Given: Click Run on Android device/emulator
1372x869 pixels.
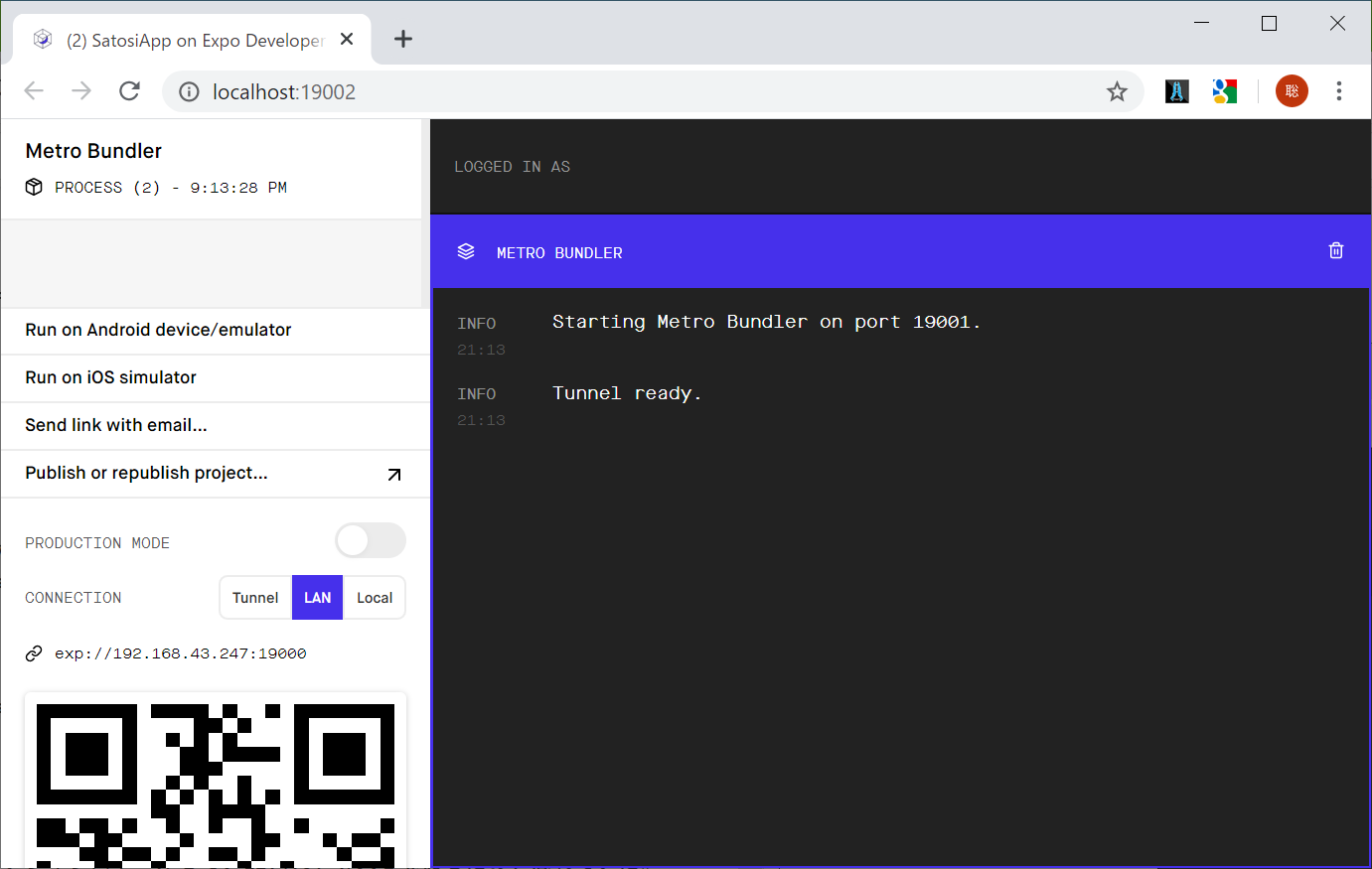Looking at the screenshot, I should [215, 331].
